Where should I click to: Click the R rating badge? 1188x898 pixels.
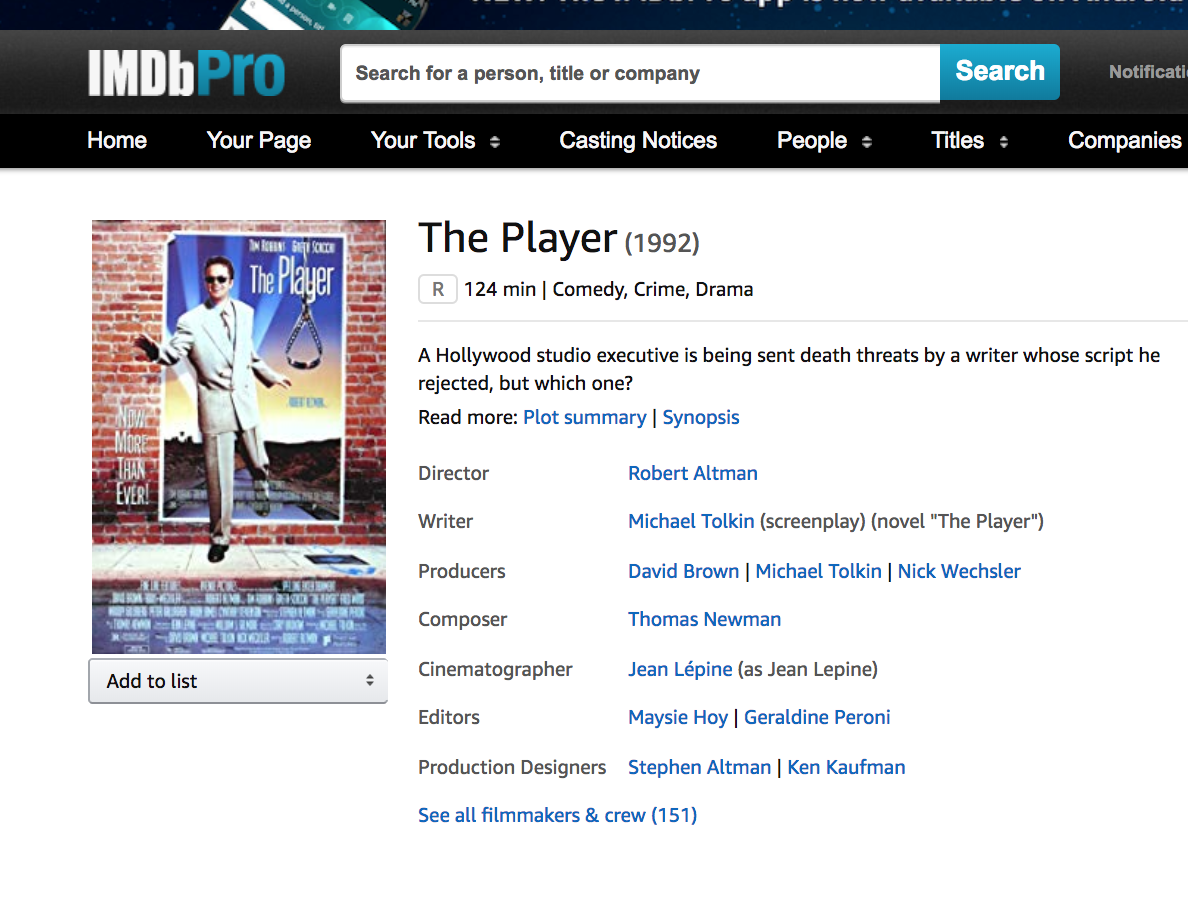[x=438, y=289]
